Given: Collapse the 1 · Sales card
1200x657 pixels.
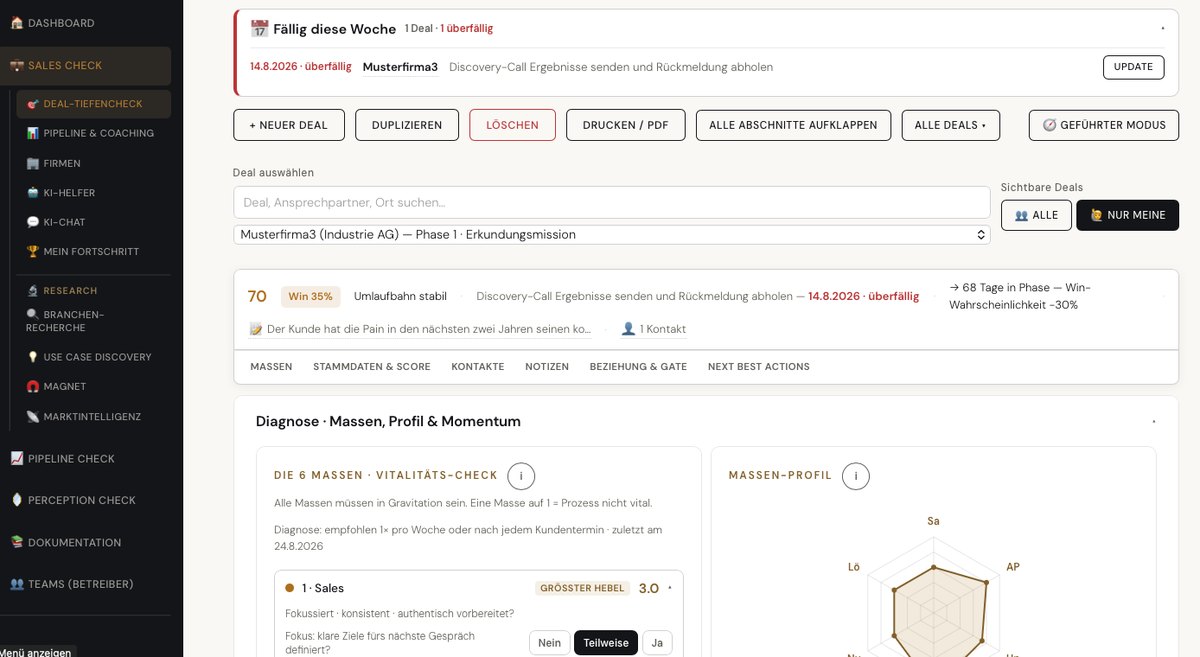Looking at the screenshot, I should (670, 588).
